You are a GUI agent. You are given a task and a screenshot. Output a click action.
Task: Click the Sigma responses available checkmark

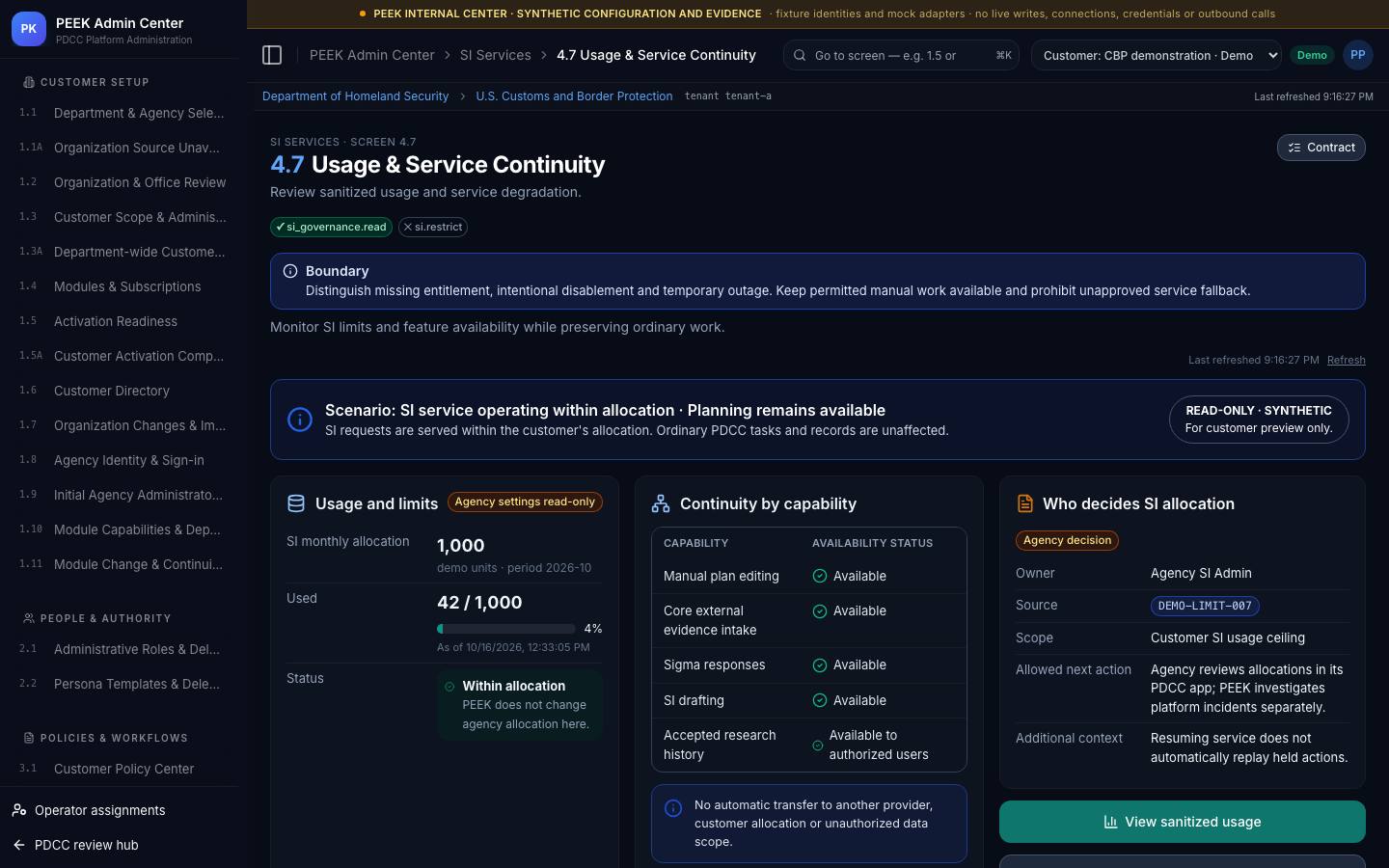pyautogui.click(x=820, y=665)
